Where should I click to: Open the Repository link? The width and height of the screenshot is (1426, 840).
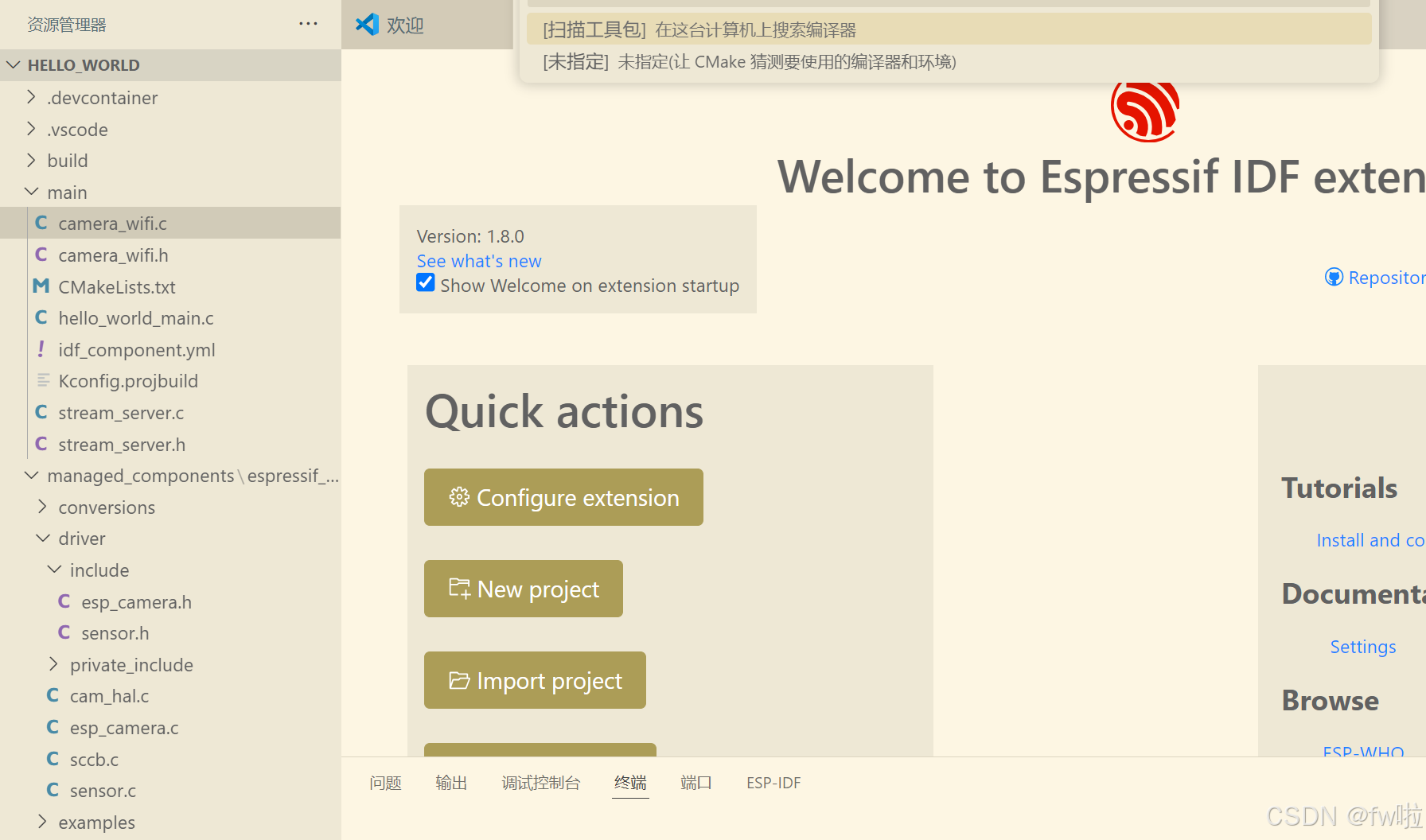tap(1387, 278)
